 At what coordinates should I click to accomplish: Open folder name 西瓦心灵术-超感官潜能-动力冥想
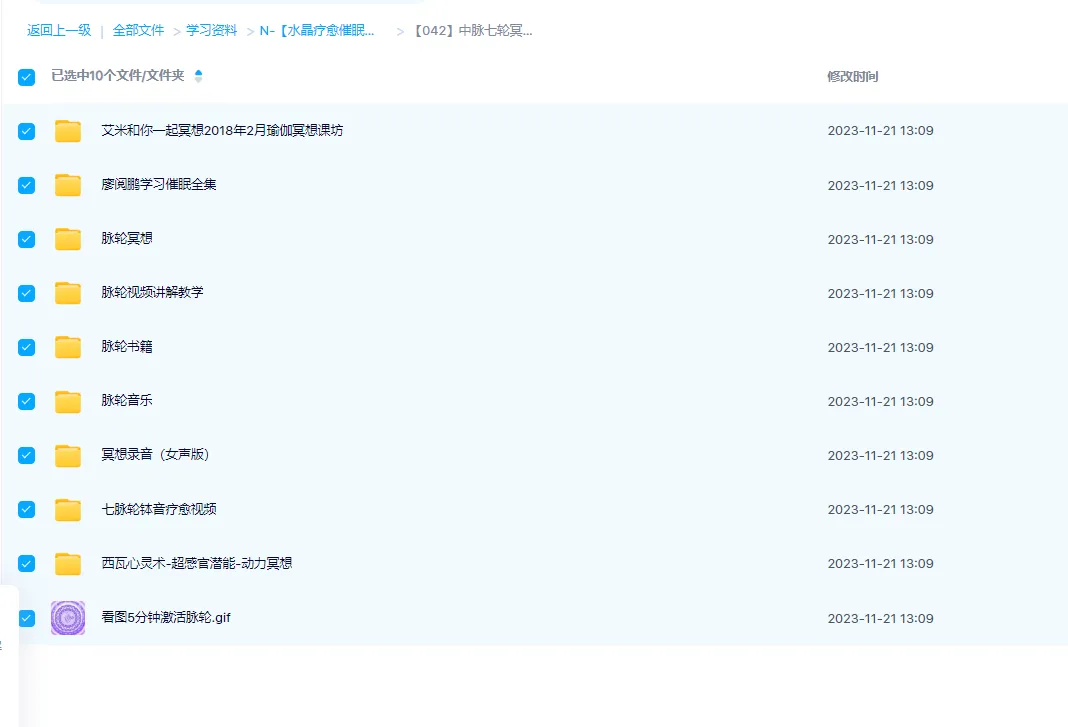pyautogui.click(x=197, y=563)
